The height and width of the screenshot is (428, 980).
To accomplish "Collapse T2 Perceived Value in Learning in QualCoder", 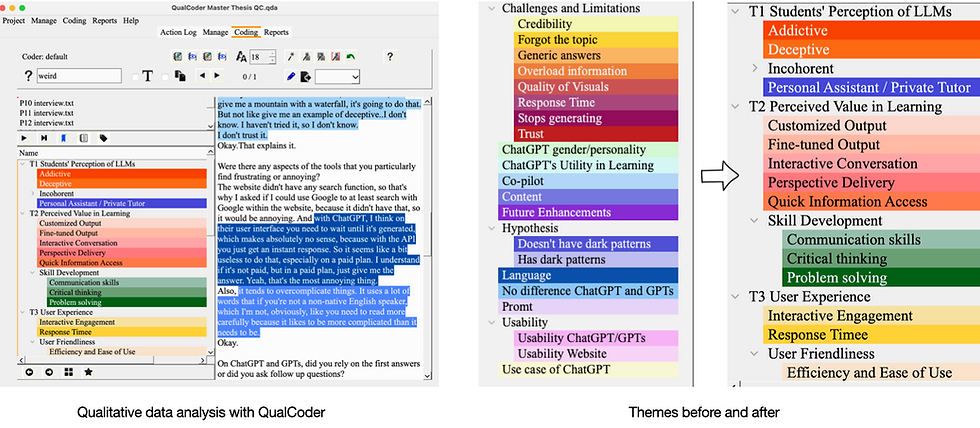I will [x=23, y=213].
